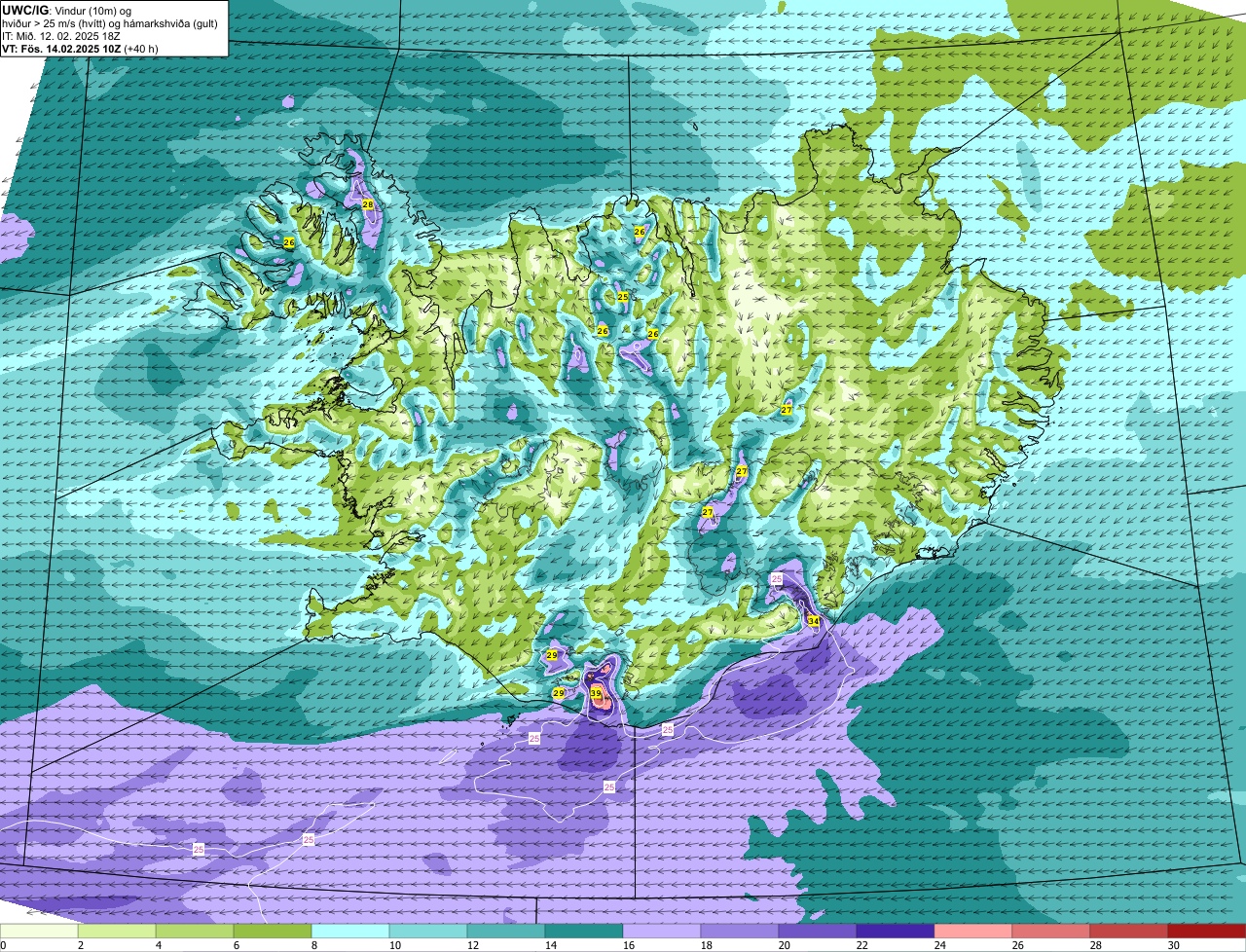Pick the 12–14 m/s teal legend swatch
This screenshot has width=1246, height=952.
pos(506,932)
